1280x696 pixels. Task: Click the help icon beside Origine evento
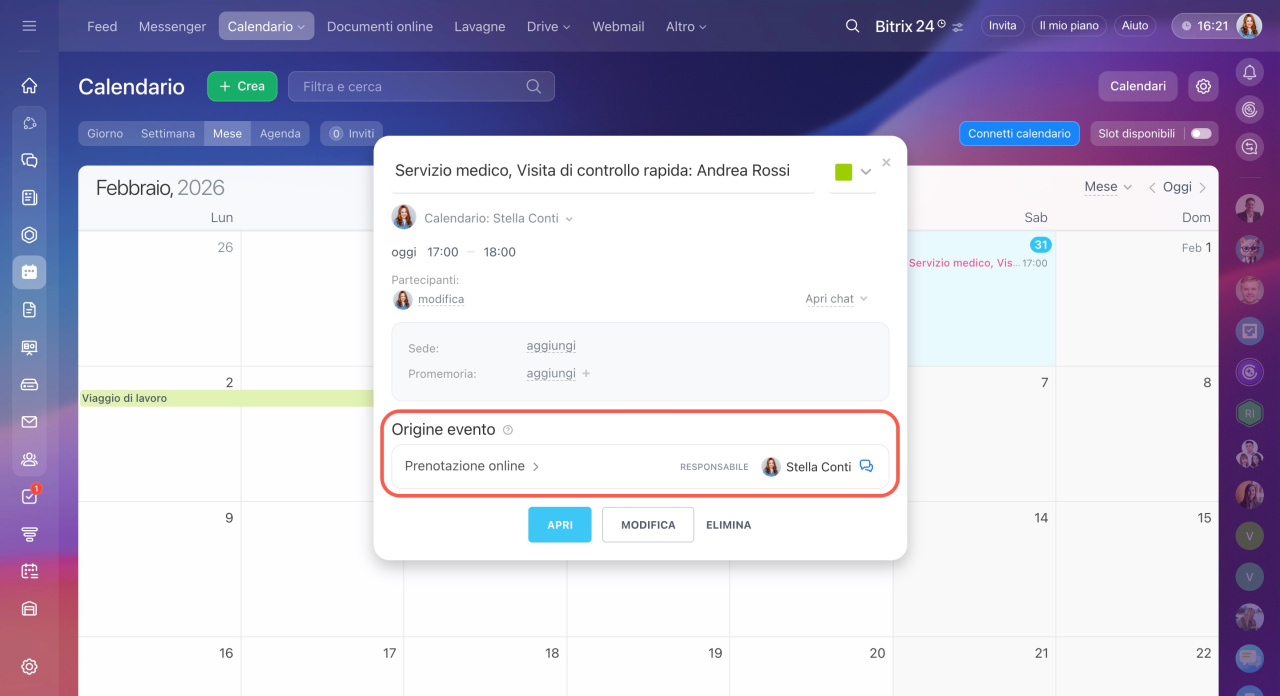(x=508, y=430)
